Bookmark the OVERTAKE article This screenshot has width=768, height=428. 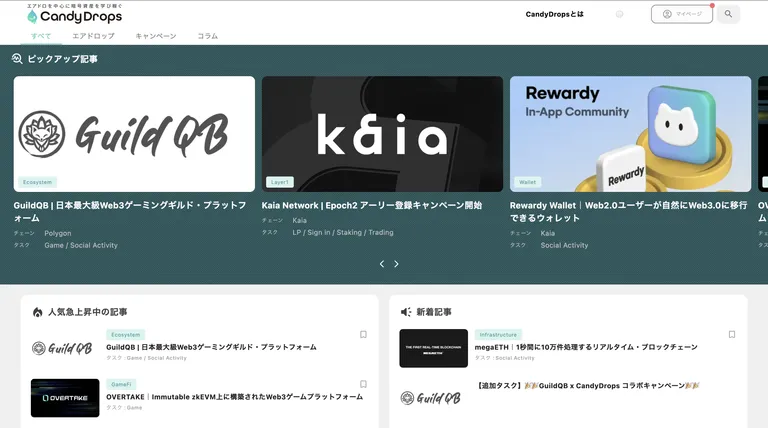[363, 384]
